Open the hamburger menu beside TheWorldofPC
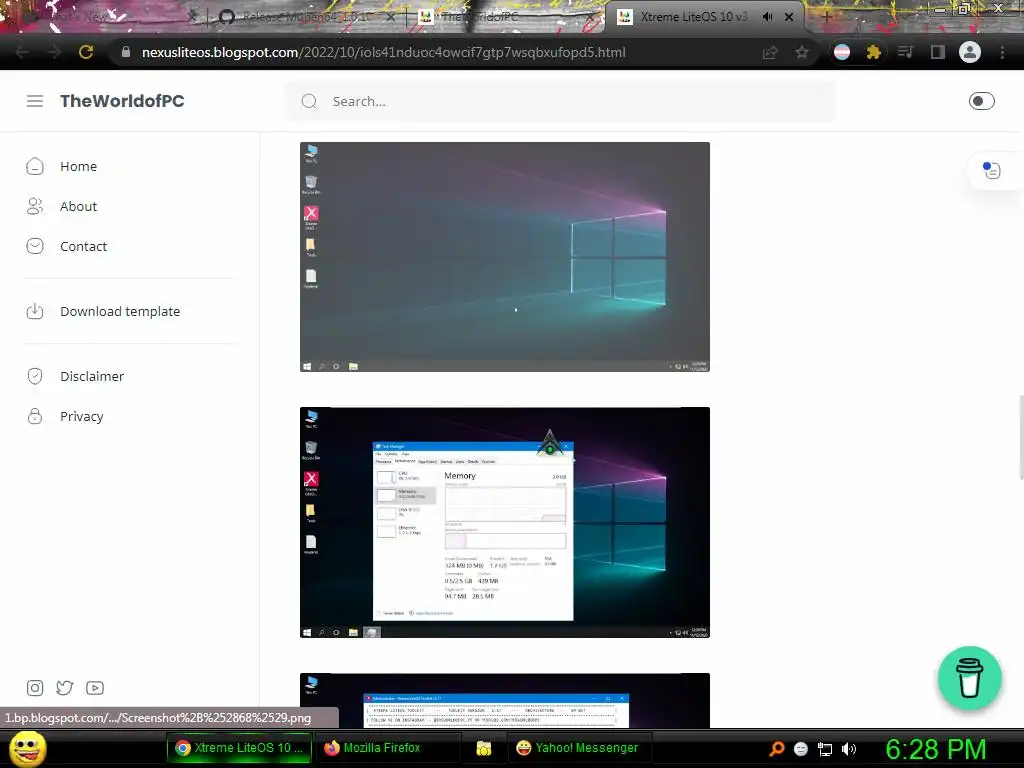 35,101
